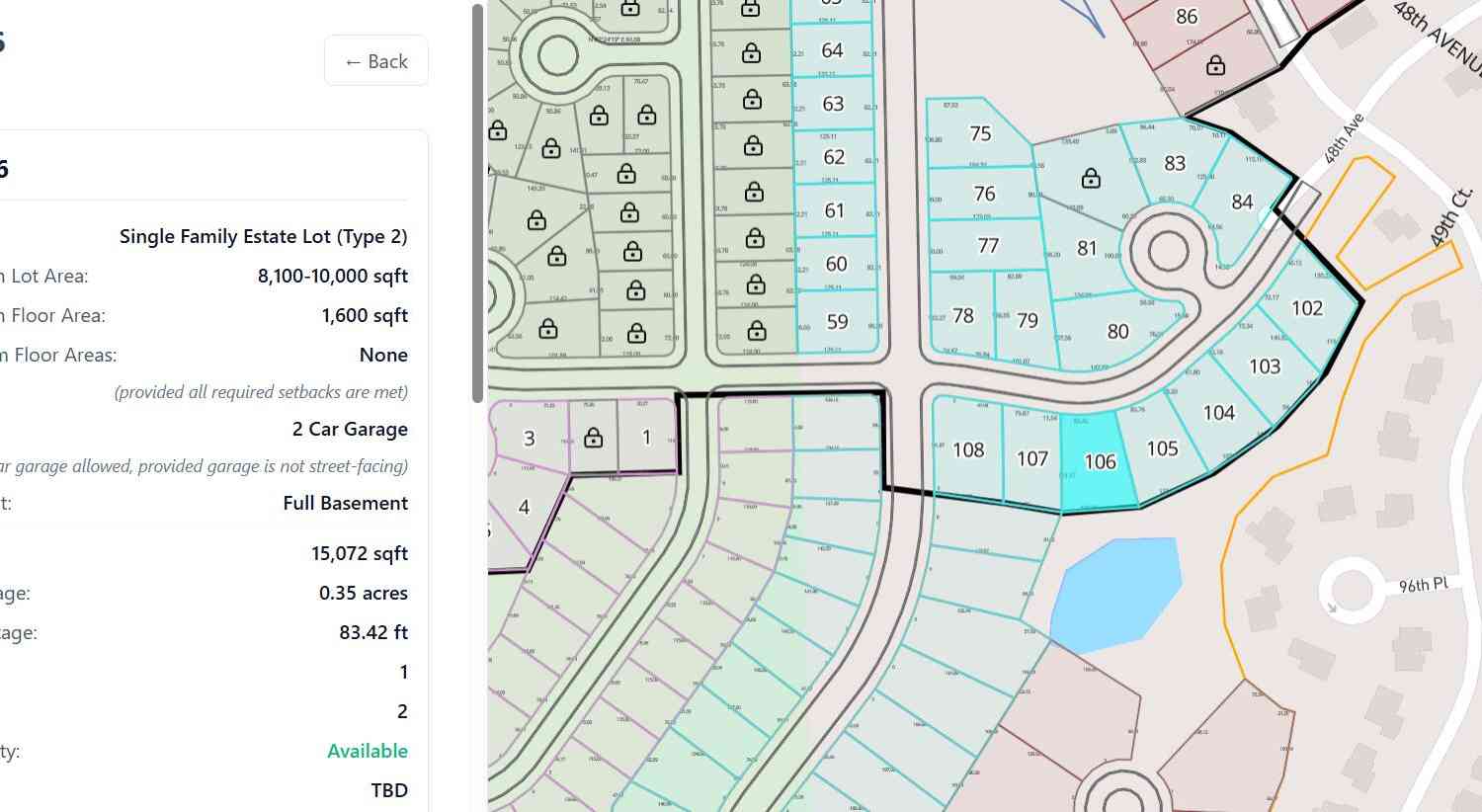The image size is (1482, 812).
Task: Select lot 106 highlighted on the map
Action: click(x=1099, y=461)
